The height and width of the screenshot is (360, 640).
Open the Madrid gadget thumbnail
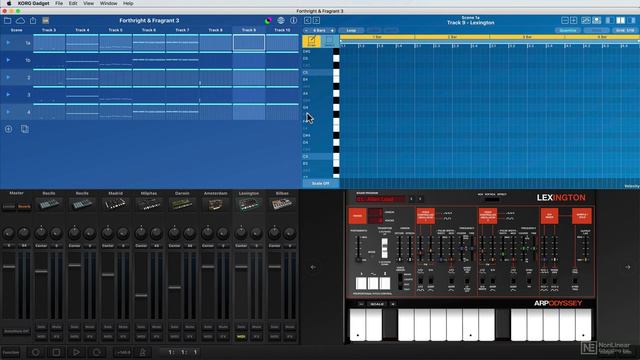(x=116, y=204)
